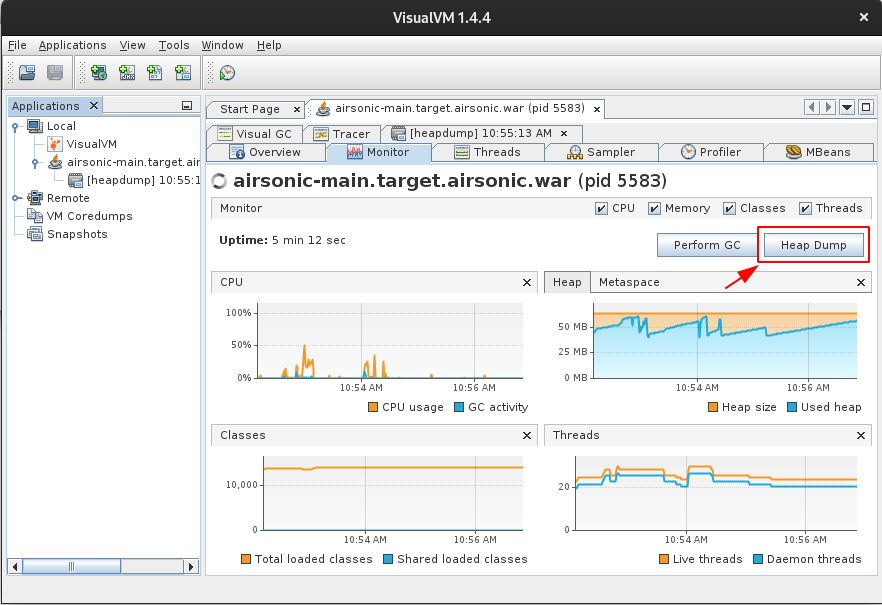Click the Applications panel minimize icon
This screenshot has height=605, width=882.
coord(186,106)
